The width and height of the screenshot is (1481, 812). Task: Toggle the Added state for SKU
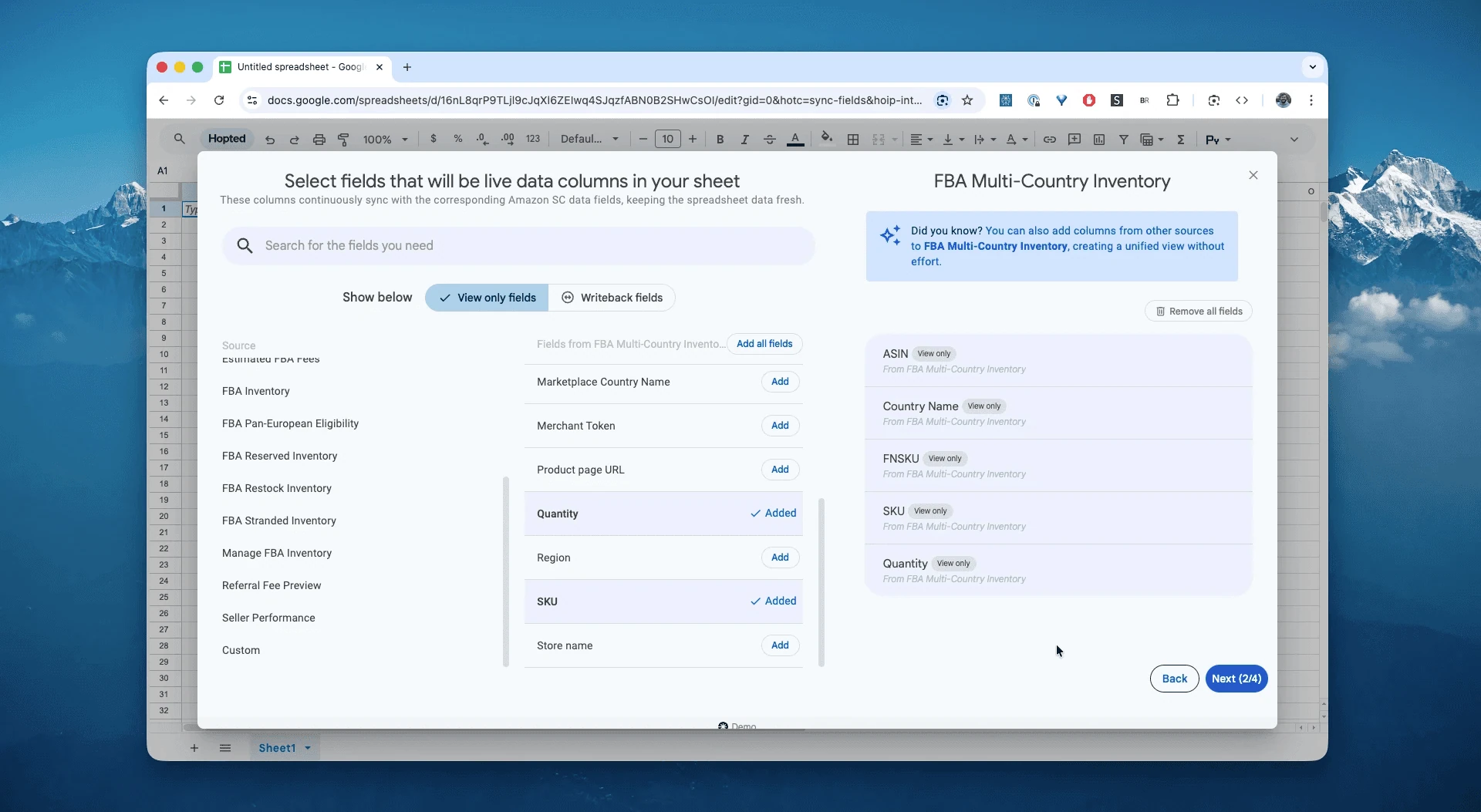click(x=774, y=601)
